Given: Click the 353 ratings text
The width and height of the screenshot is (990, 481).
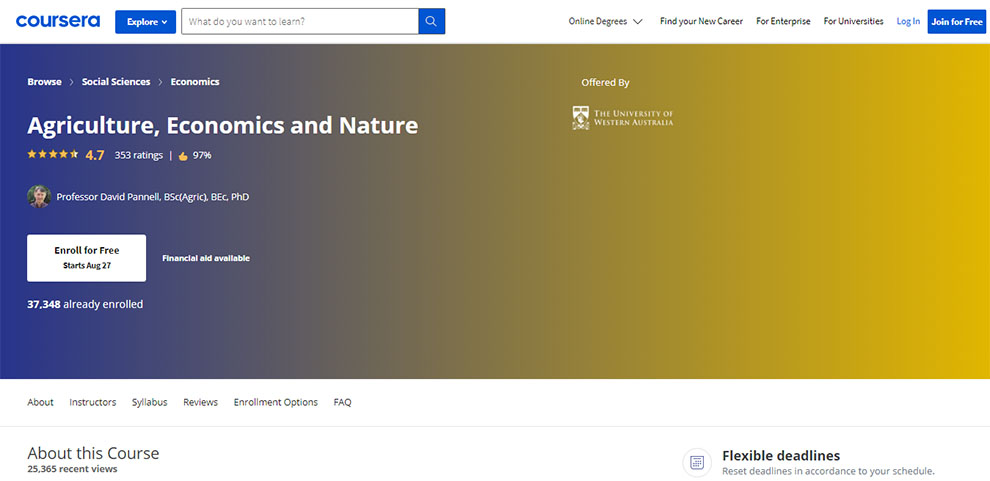Looking at the screenshot, I should tap(138, 155).
